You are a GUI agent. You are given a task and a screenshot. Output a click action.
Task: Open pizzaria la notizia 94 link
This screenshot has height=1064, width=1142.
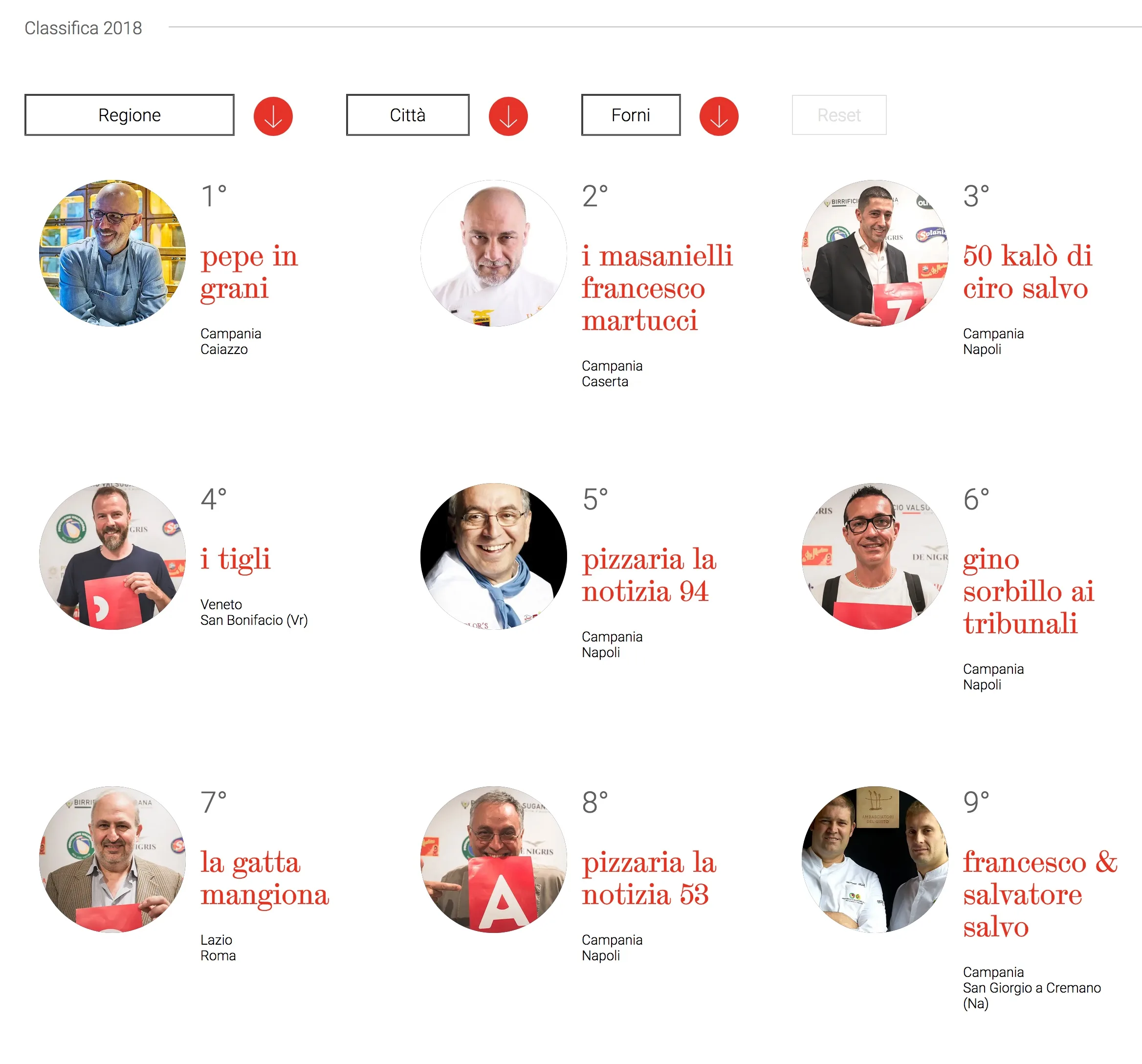(649, 575)
